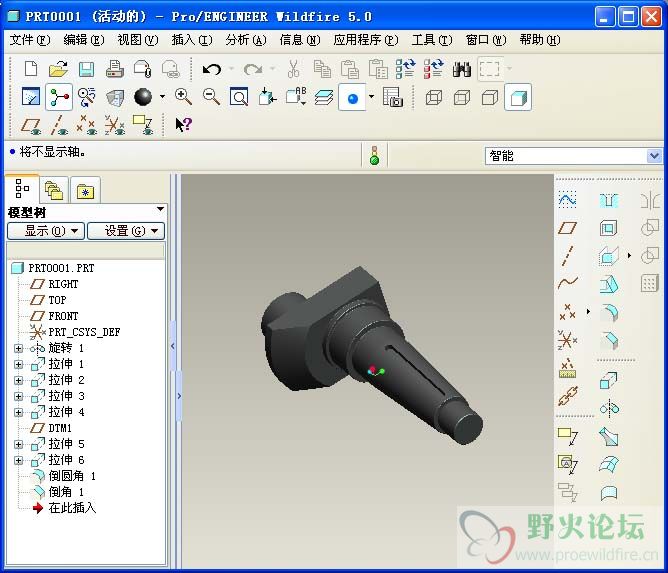Open the context help arrow icon
668x573 pixels.
pos(184,124)
